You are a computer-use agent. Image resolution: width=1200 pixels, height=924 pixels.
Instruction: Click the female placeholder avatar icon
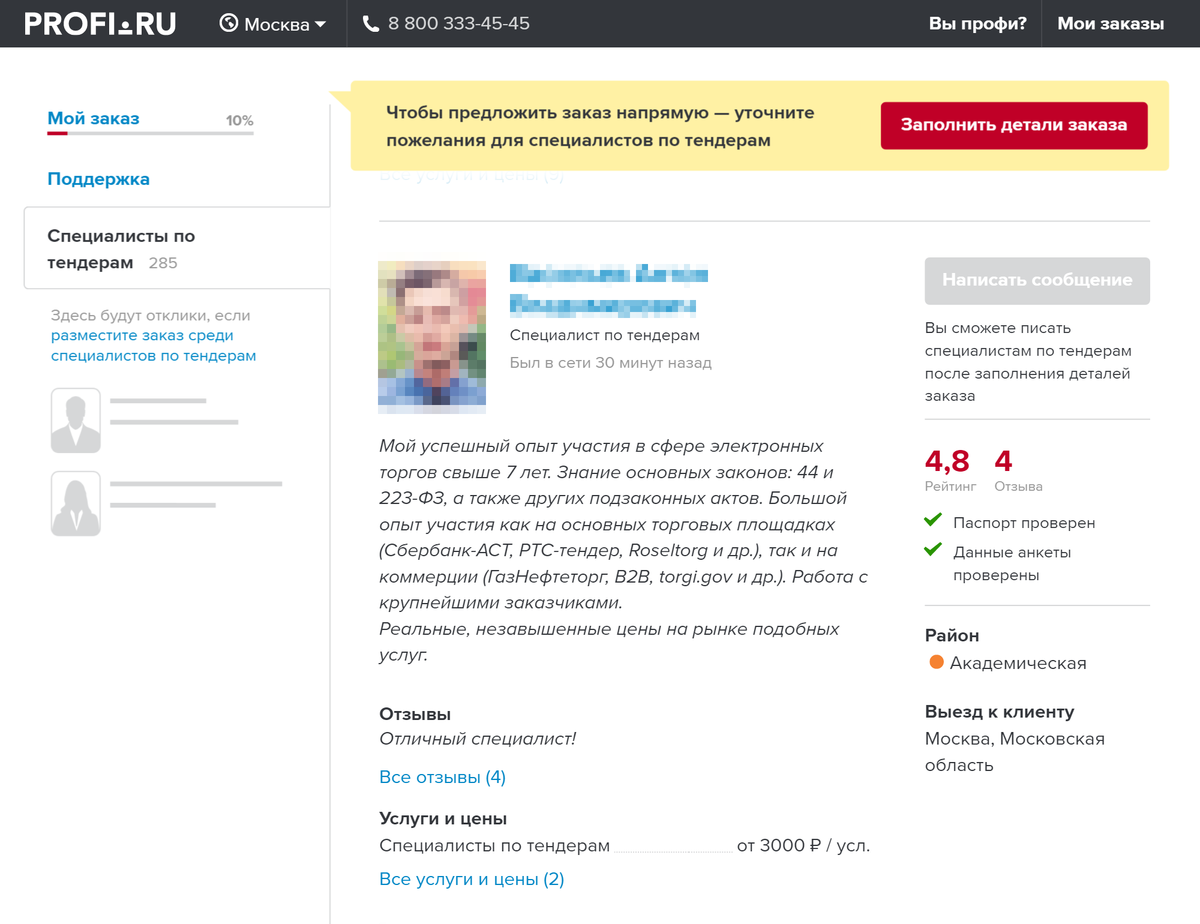76,503
